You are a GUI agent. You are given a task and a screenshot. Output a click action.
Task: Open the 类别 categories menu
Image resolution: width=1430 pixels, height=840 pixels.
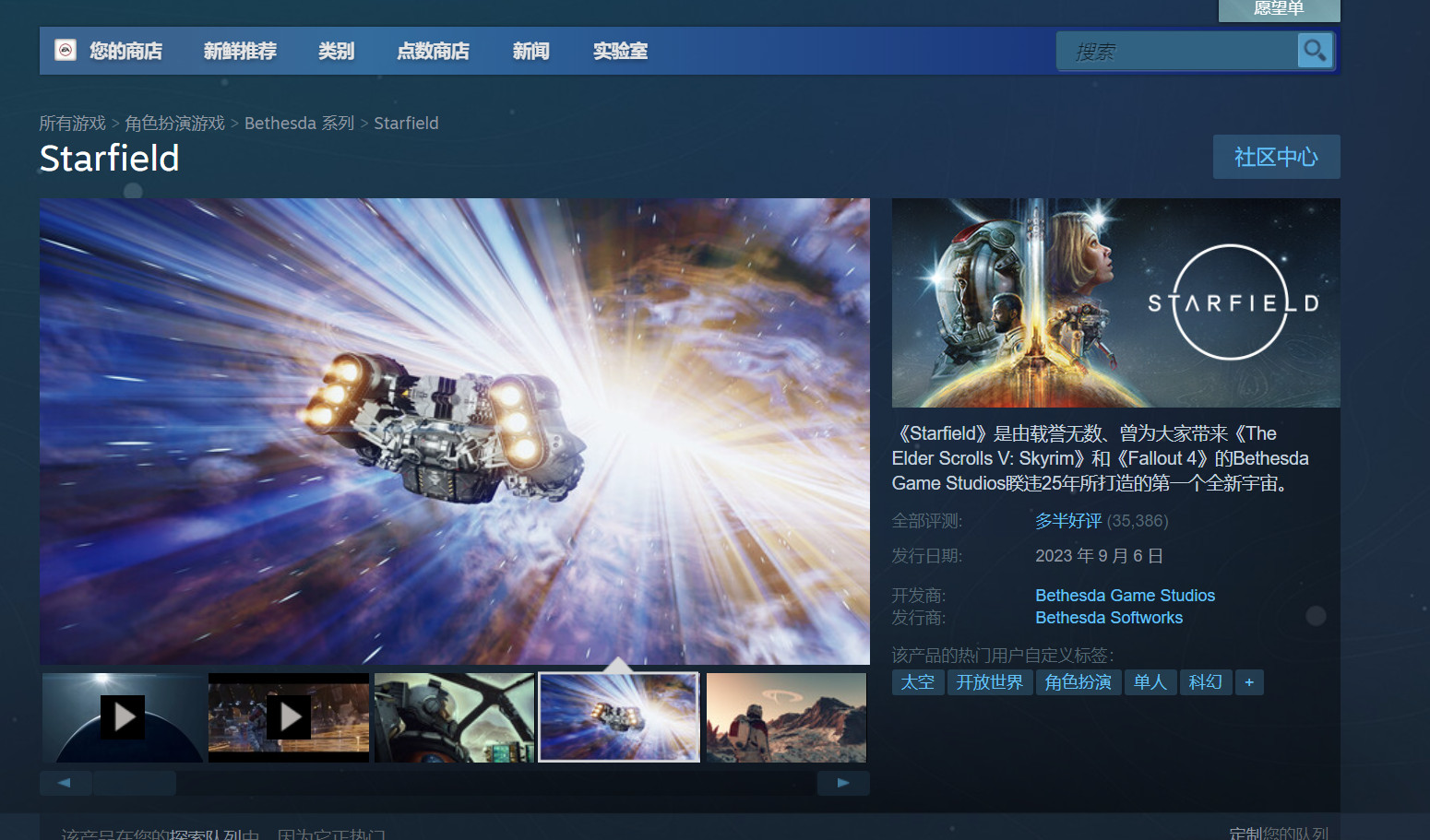(336, 51)
